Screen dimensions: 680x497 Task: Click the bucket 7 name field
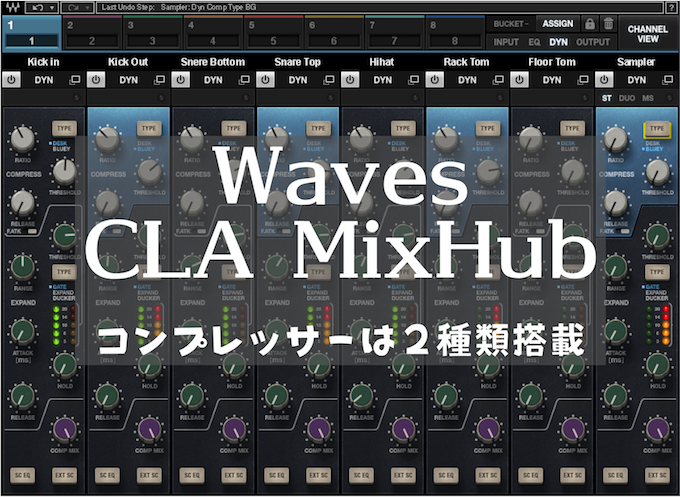[x=394, y=41]
